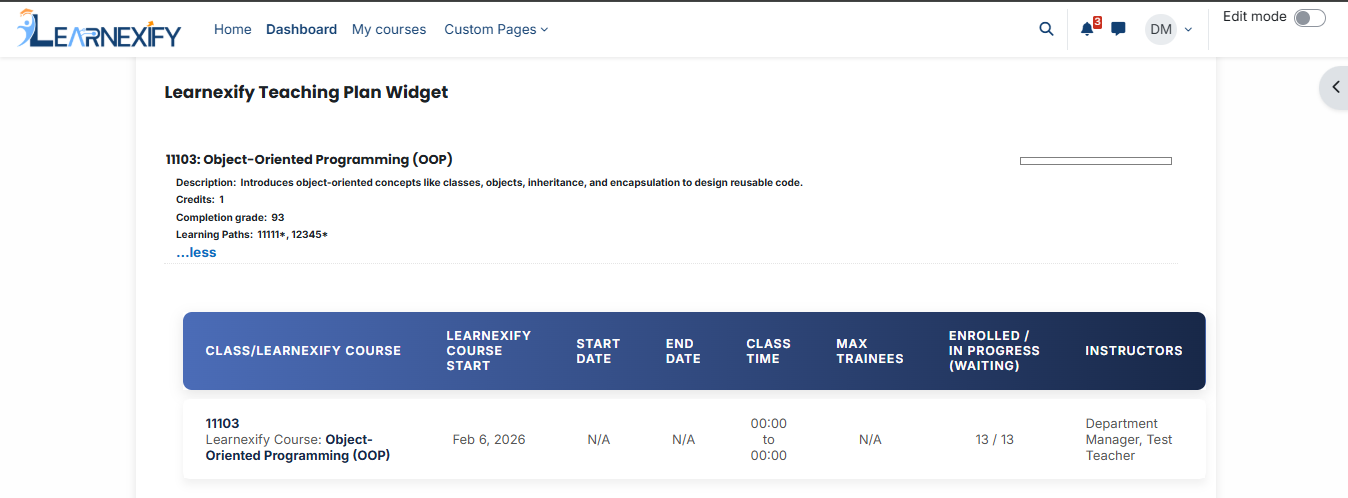
Task: Open the search magnifier icon
Action: pos(1046,29)
